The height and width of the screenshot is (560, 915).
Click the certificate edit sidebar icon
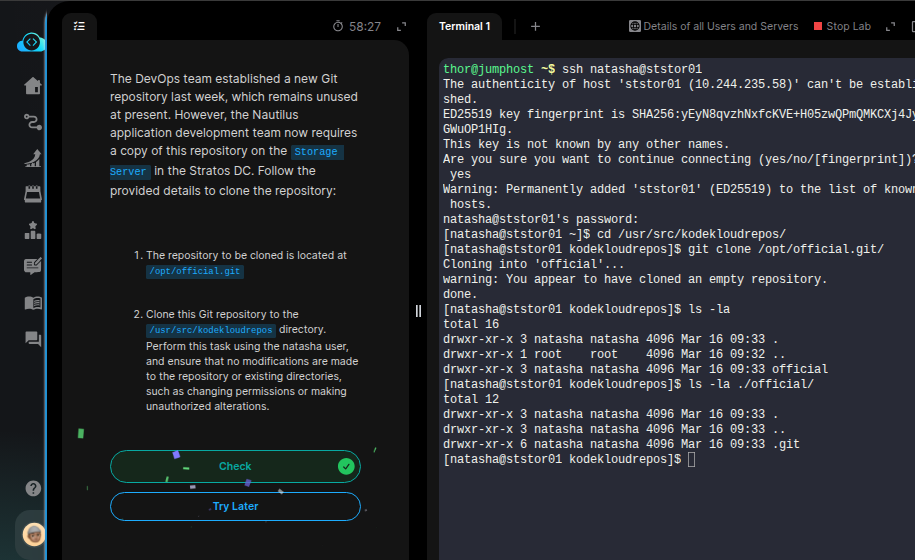click(x=33, y=266)
